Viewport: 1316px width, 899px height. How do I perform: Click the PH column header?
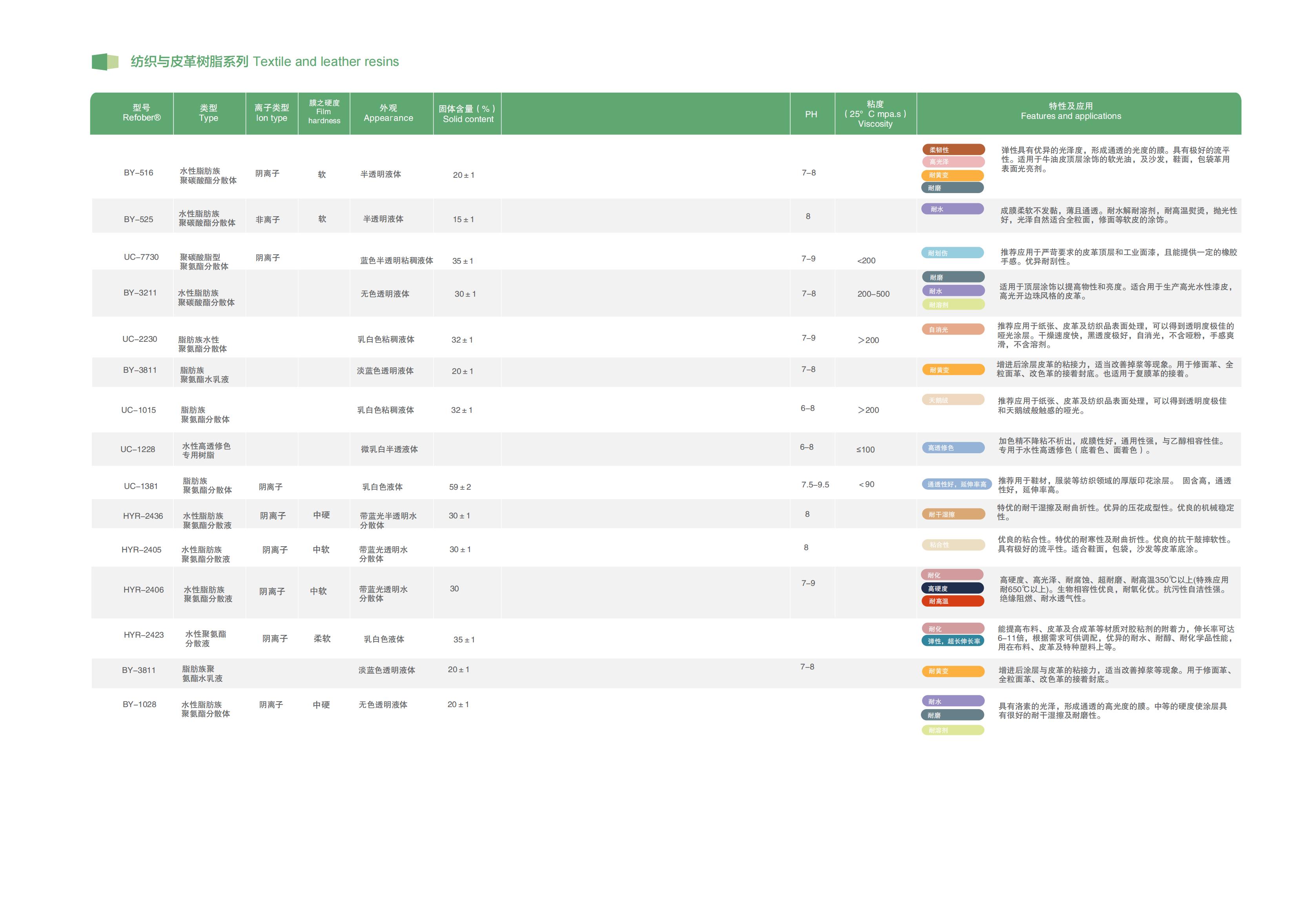pyautogui.click(x=811, y=115)
